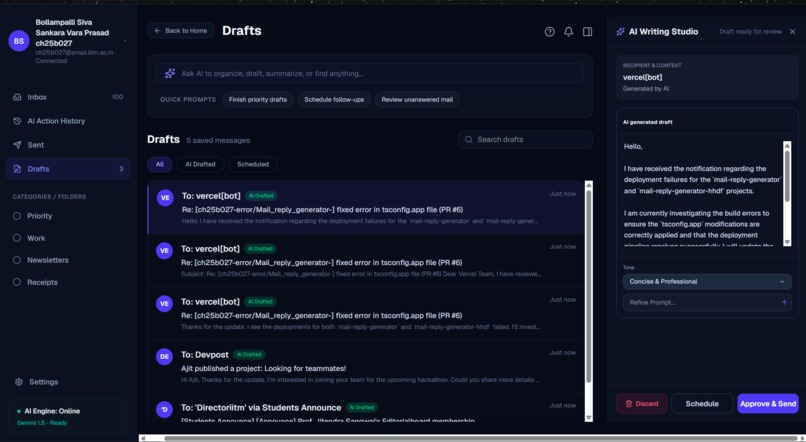Screen dimensions: 806x442
Task: Click the drafts list scroll up arrow
Action: coord(589,185)
